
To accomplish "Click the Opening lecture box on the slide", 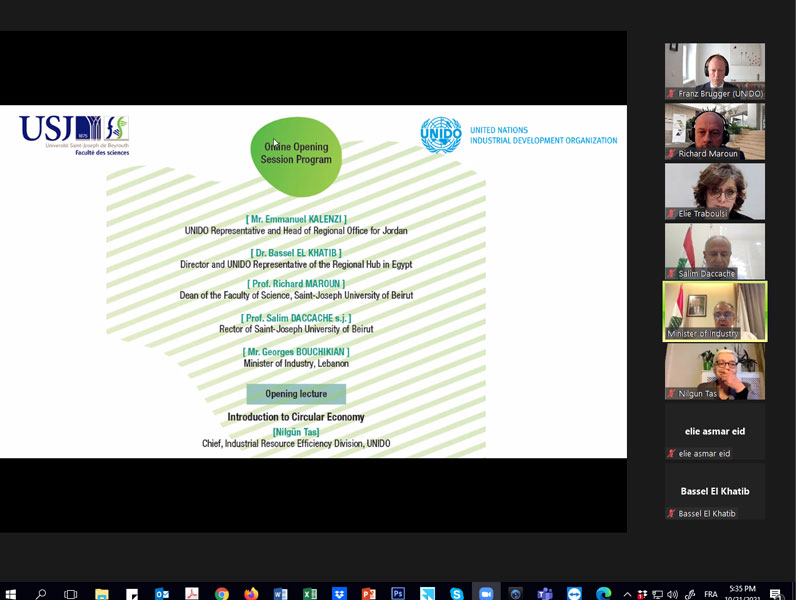I will click(296, 394).
